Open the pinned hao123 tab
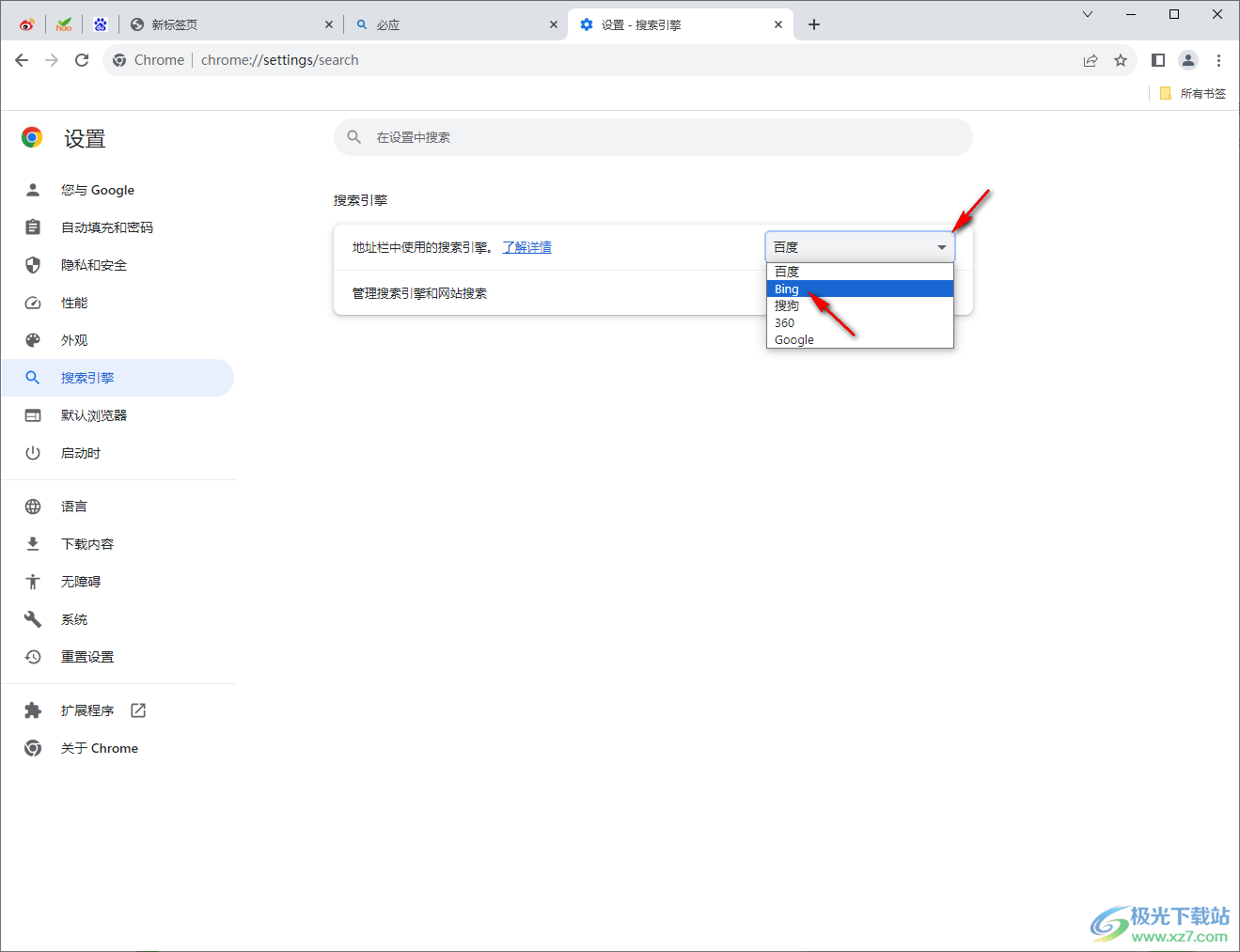The width and height of the screenshot is (1240, 952). [64, 24]
